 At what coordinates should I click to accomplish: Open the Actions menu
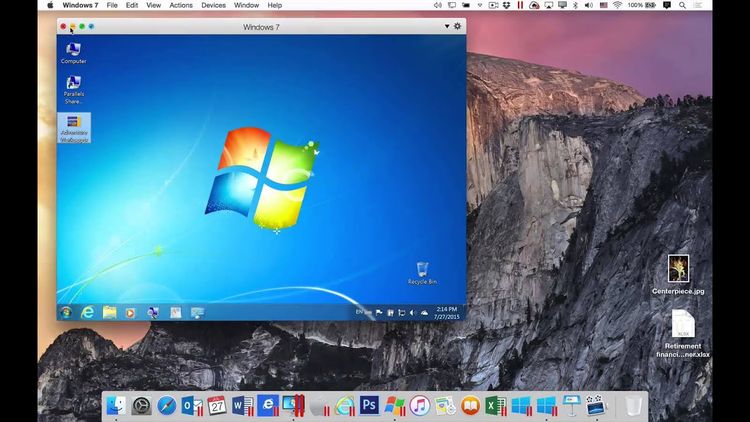[181, 5]
